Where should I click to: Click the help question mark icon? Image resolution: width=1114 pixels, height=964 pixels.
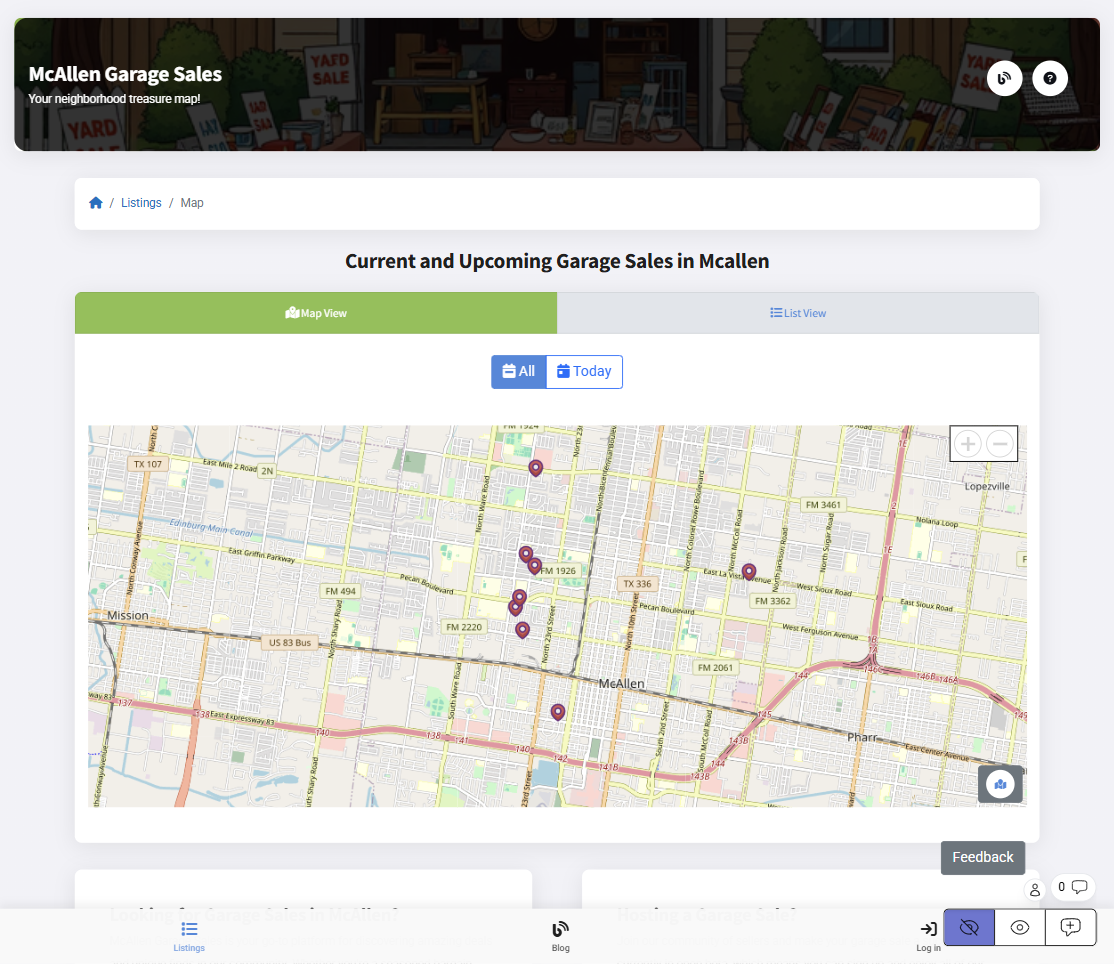pyautogui.click(x=1050, y=78)
